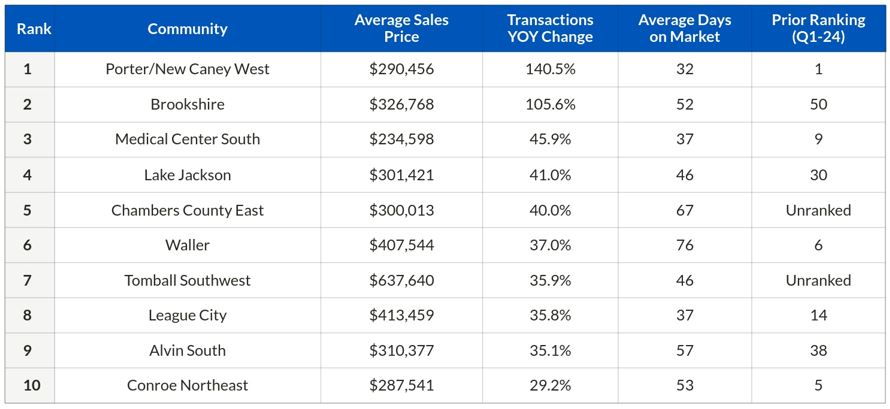Click the Medical Center South cell
Viewport: 890px width, 409px height.
tap(187, 139)
